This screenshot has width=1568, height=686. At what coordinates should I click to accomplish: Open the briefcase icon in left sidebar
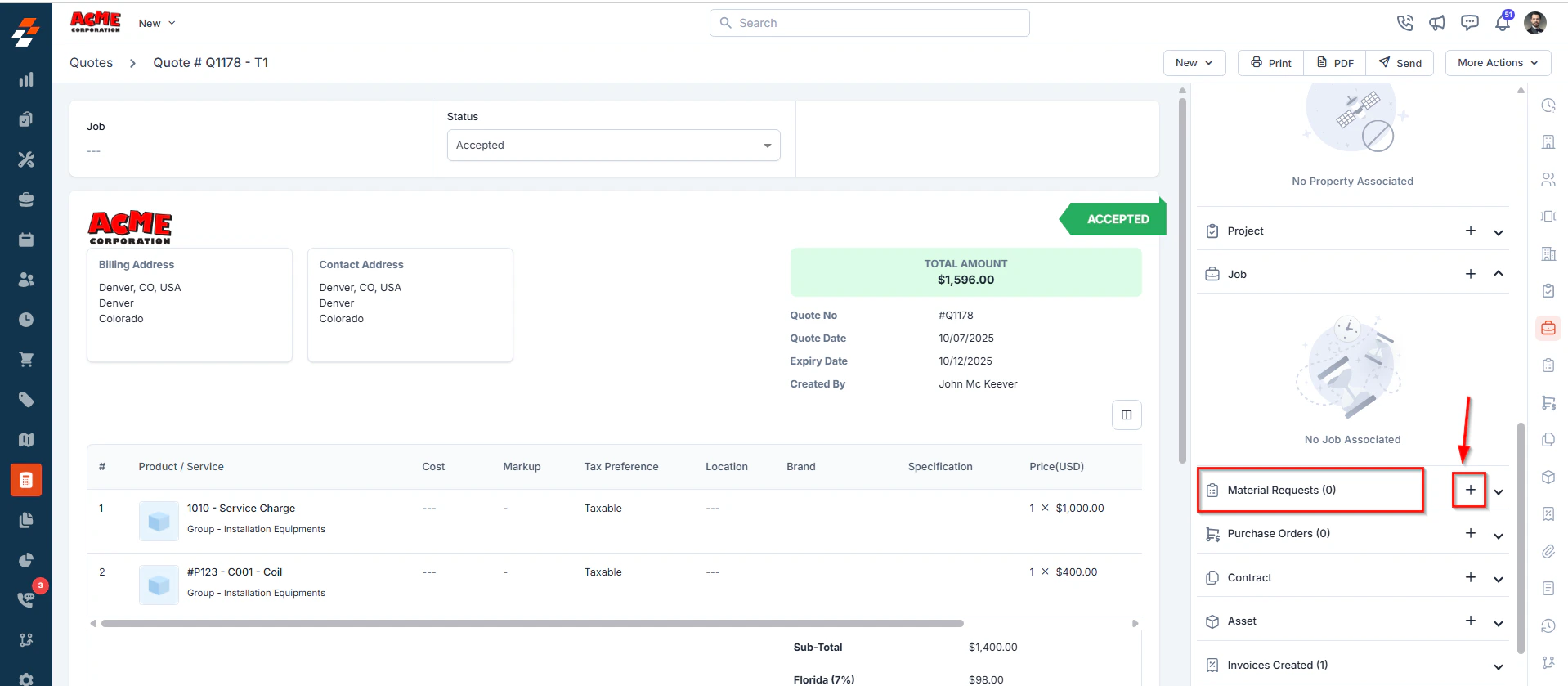[x=26, y=200]
